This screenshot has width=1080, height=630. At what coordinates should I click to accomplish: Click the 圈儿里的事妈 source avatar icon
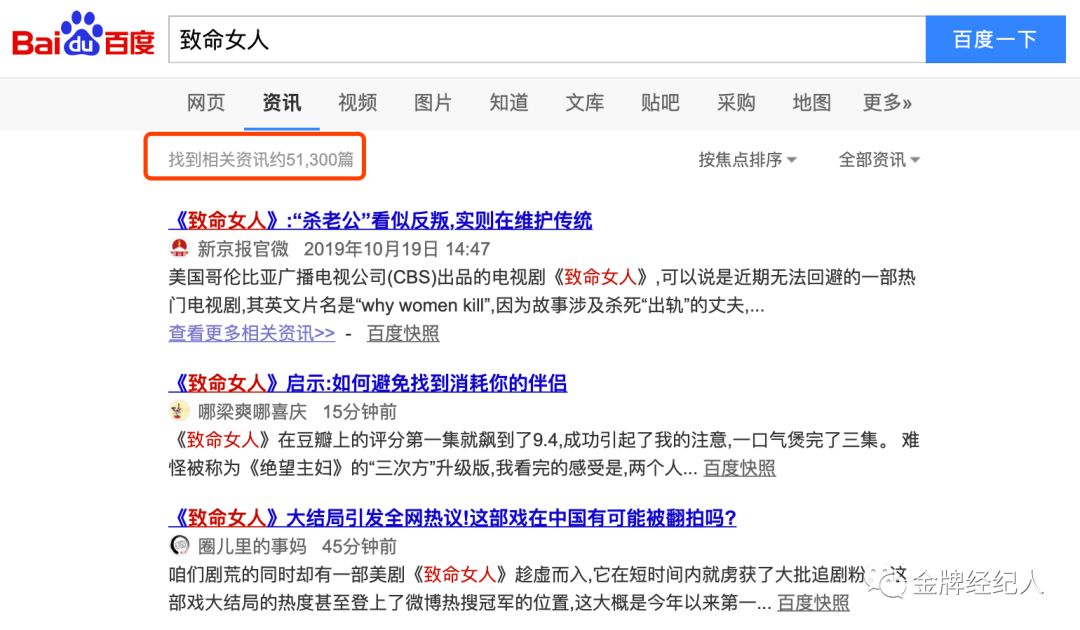tap(180, 545)
